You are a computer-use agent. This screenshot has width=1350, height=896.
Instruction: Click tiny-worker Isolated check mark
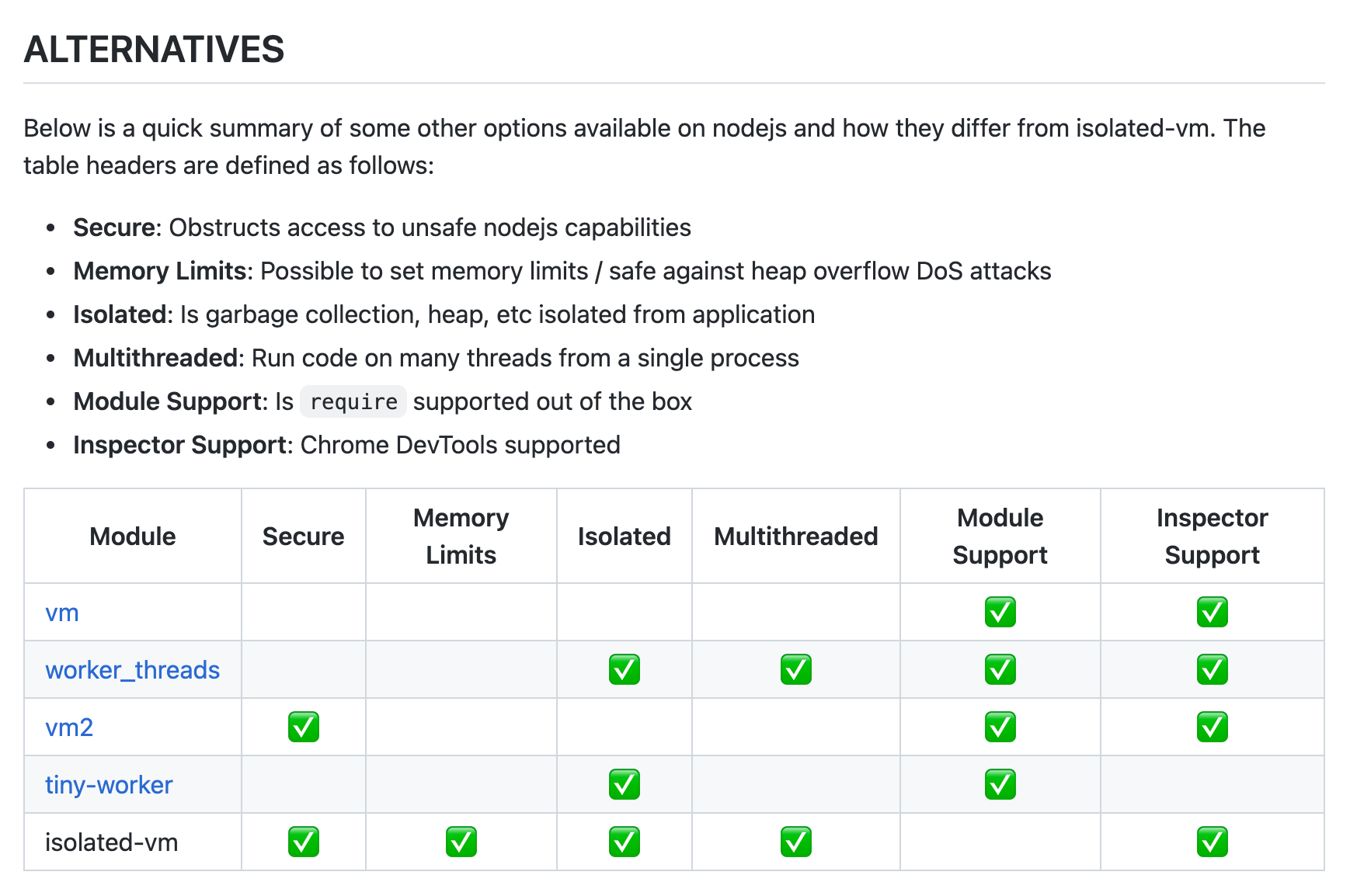click(624, 785)
